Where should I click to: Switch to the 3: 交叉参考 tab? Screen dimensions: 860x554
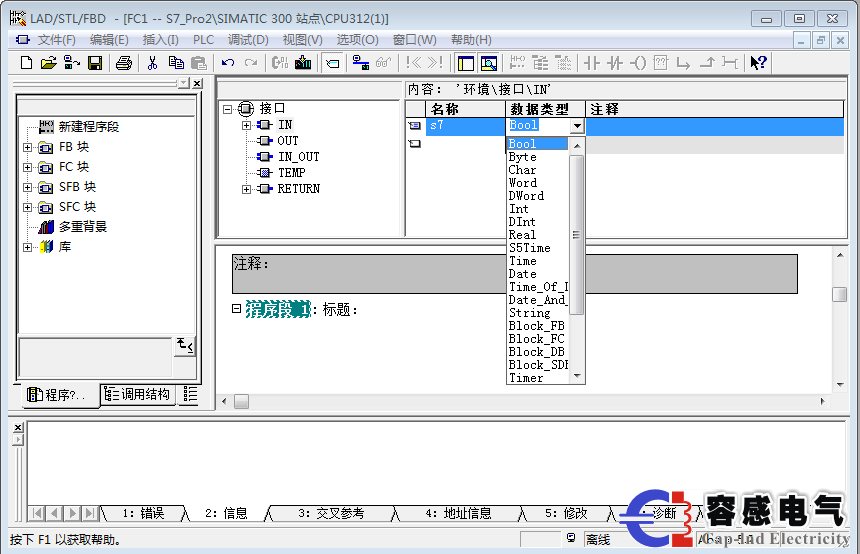(331, 513)
